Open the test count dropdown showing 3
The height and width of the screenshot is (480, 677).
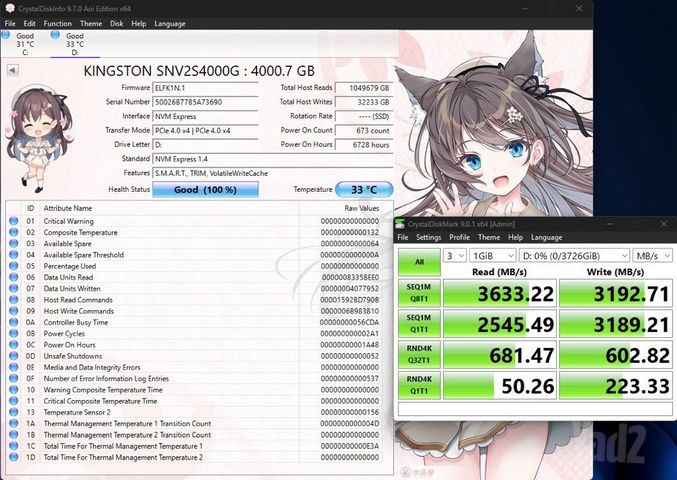point(454,256)
